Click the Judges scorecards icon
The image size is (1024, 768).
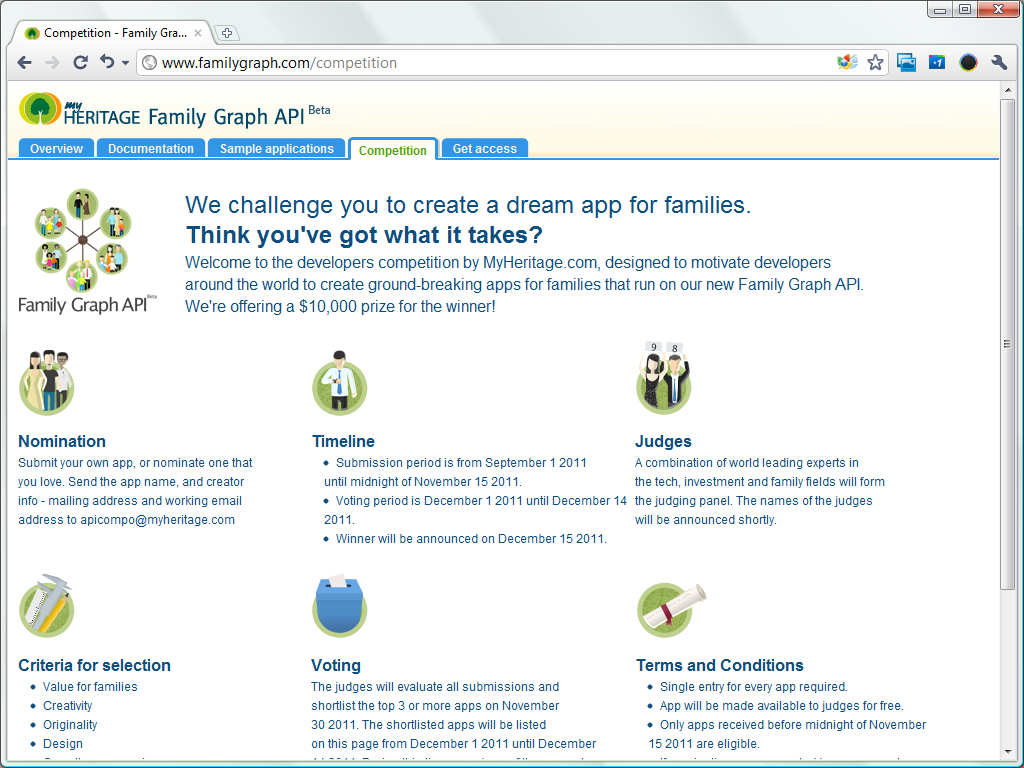point(663,382)
